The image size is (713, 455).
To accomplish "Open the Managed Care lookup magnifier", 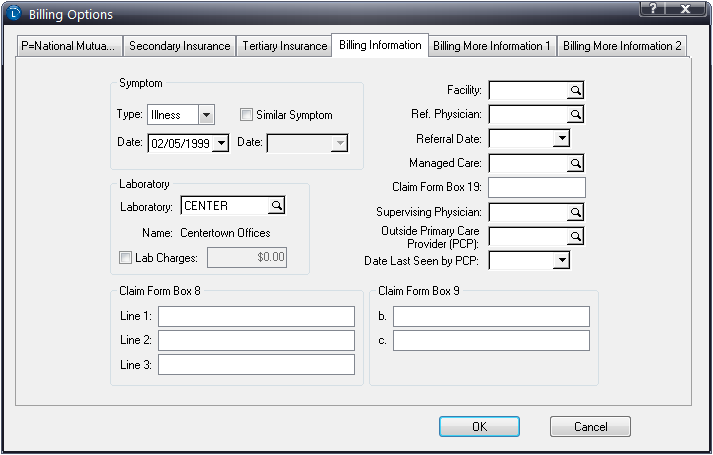I will pyautogui.click(x=575, y=163).
